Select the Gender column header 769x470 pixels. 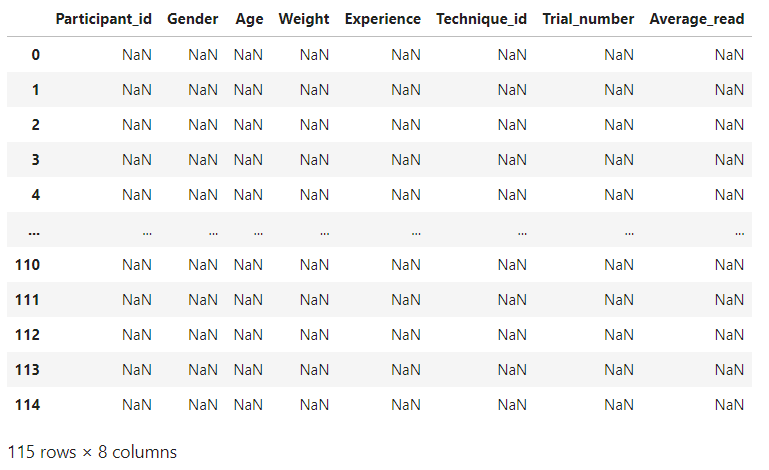[192, 19]
